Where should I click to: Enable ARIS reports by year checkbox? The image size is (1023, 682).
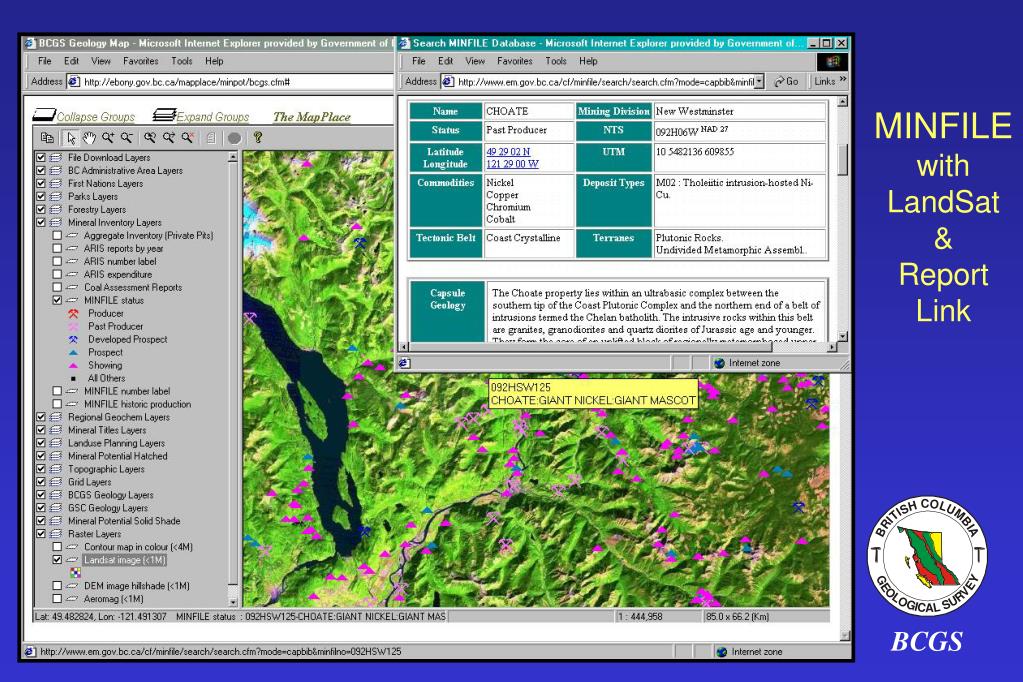click(57, 249)
